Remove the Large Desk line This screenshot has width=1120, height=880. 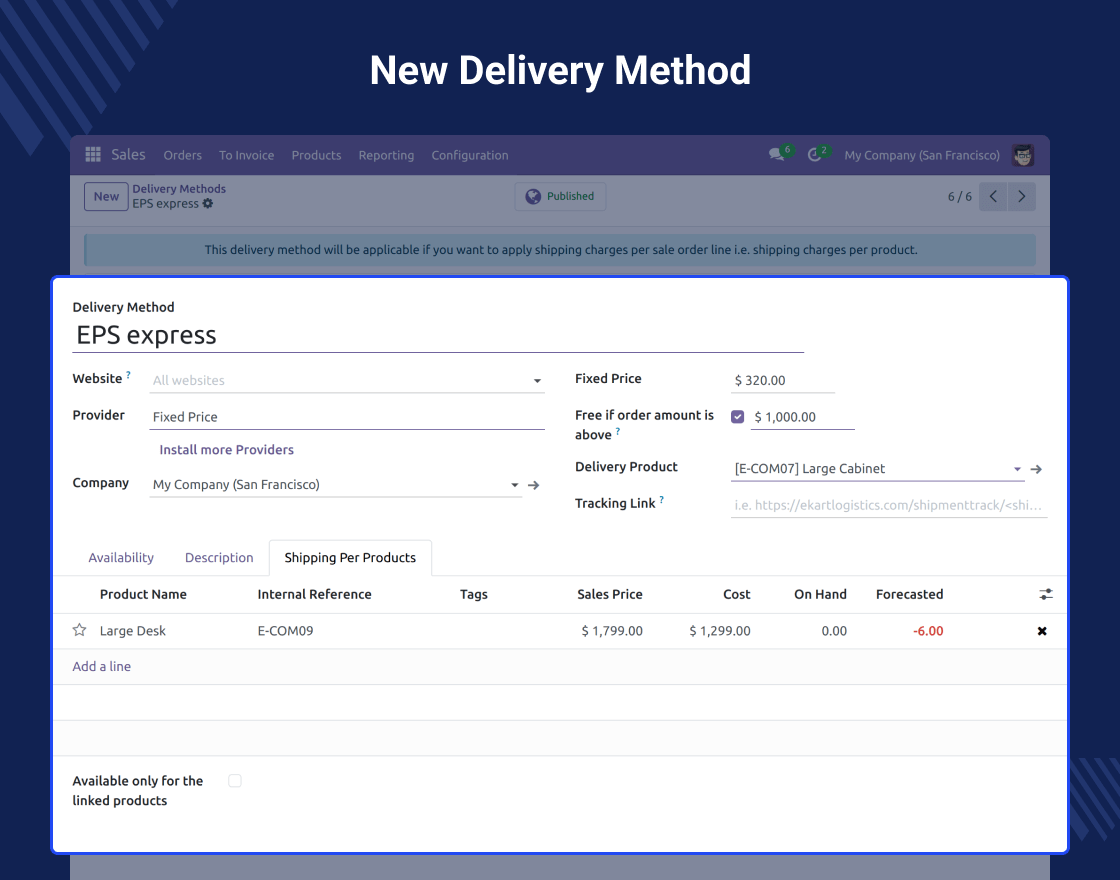[x=1042, y=631]
